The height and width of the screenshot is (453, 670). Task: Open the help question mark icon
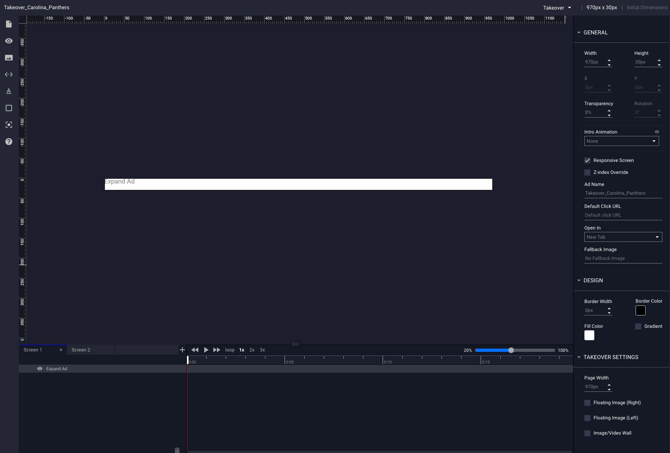pos(9,142)
